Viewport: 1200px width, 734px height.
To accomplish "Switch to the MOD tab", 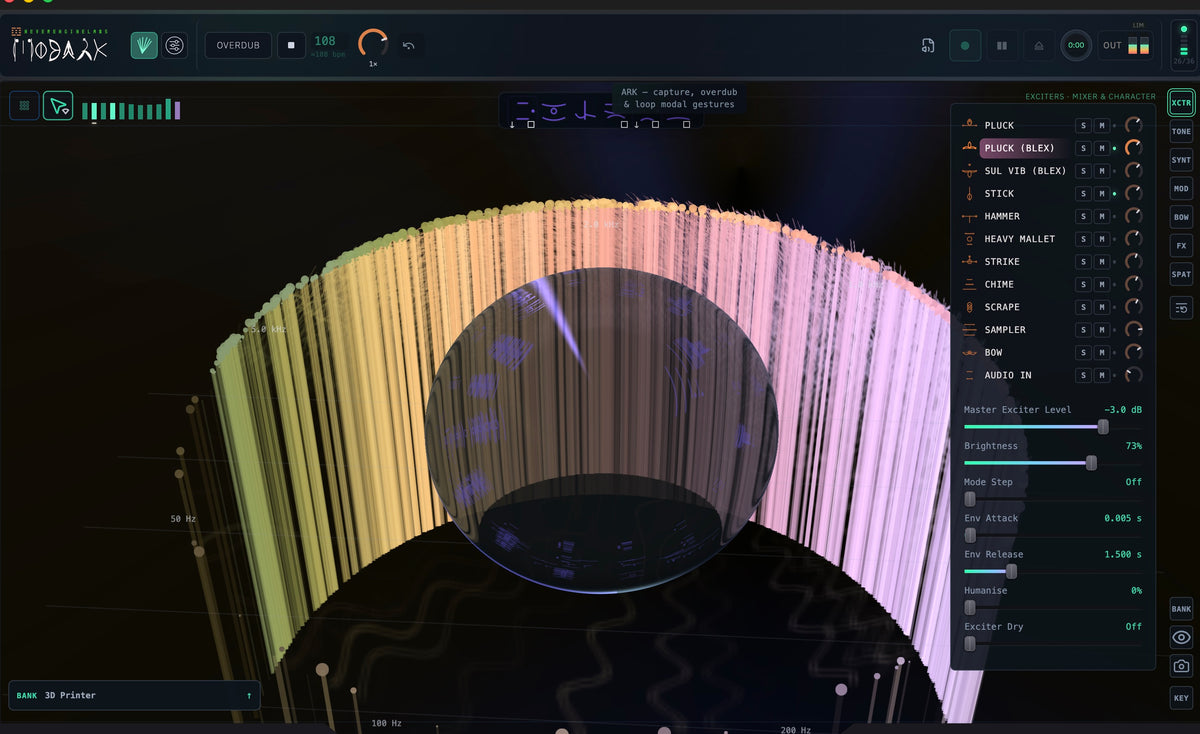I will 1181,188.
